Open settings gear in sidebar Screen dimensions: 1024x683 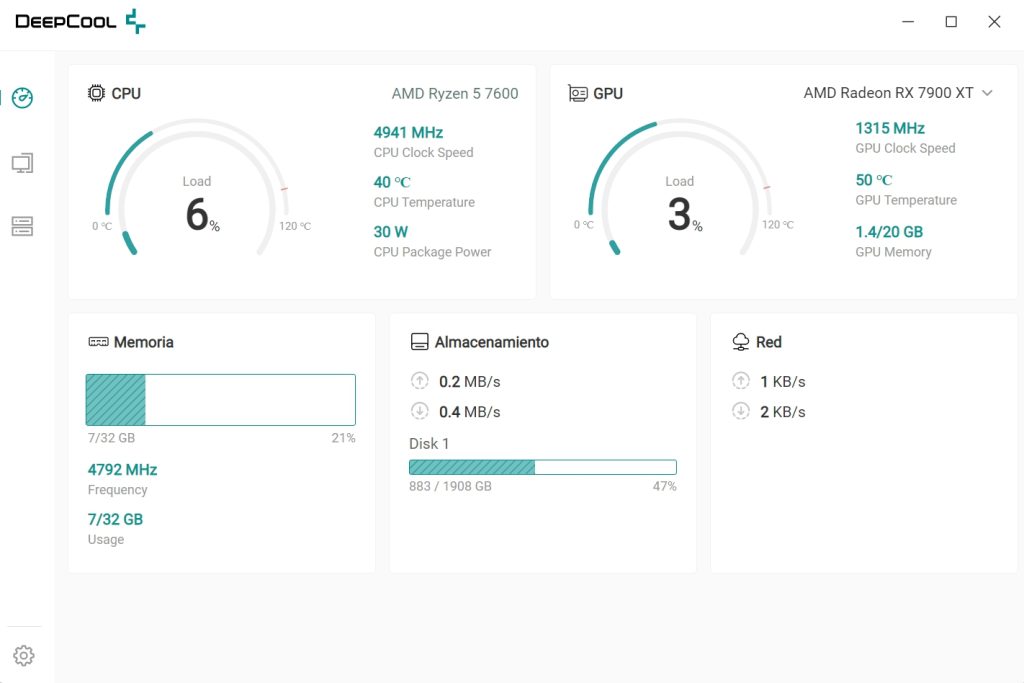[24, 656]
